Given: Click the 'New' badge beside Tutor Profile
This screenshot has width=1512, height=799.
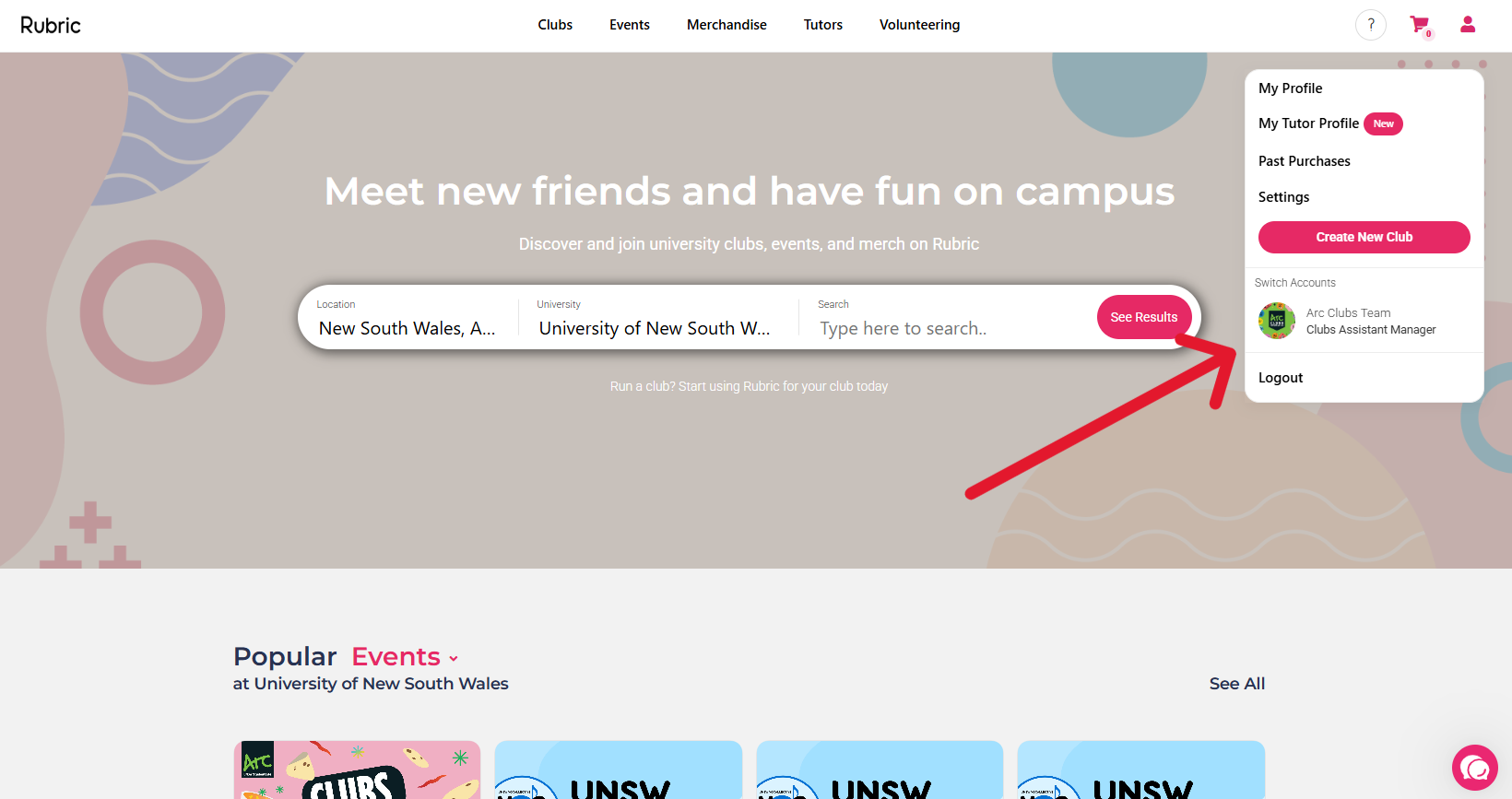Looking at the screenshot, I should tap(1383, 124).
